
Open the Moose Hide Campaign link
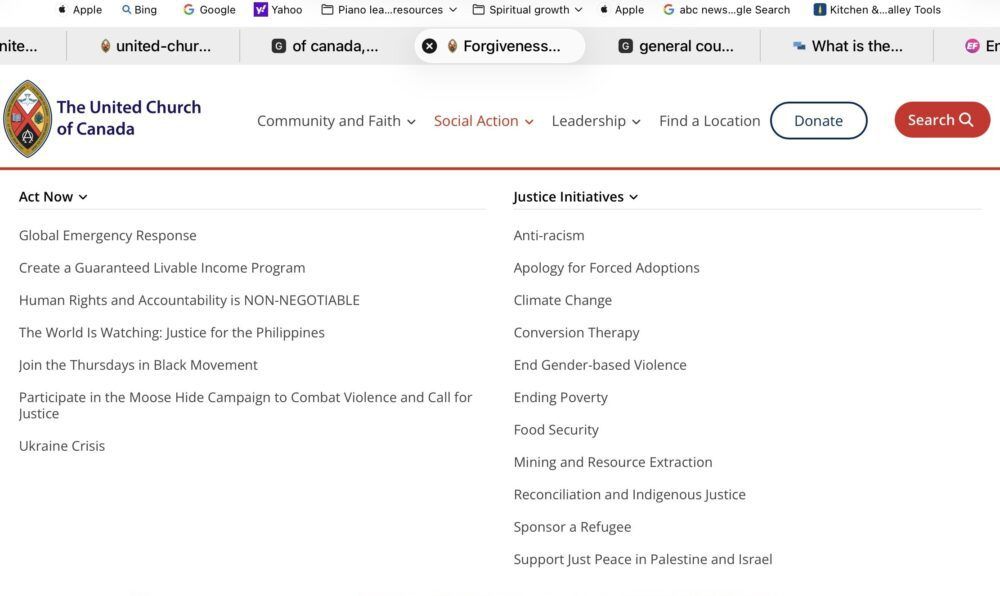coord(246,405)
